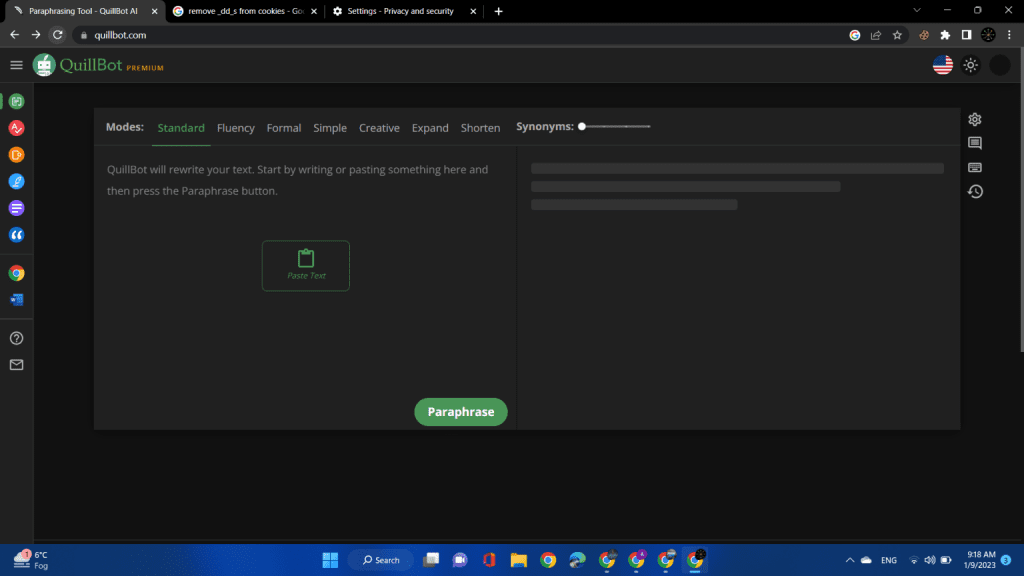Share this page from address bar
Viewport: 1024px width, 576px height.
(876, 35)
